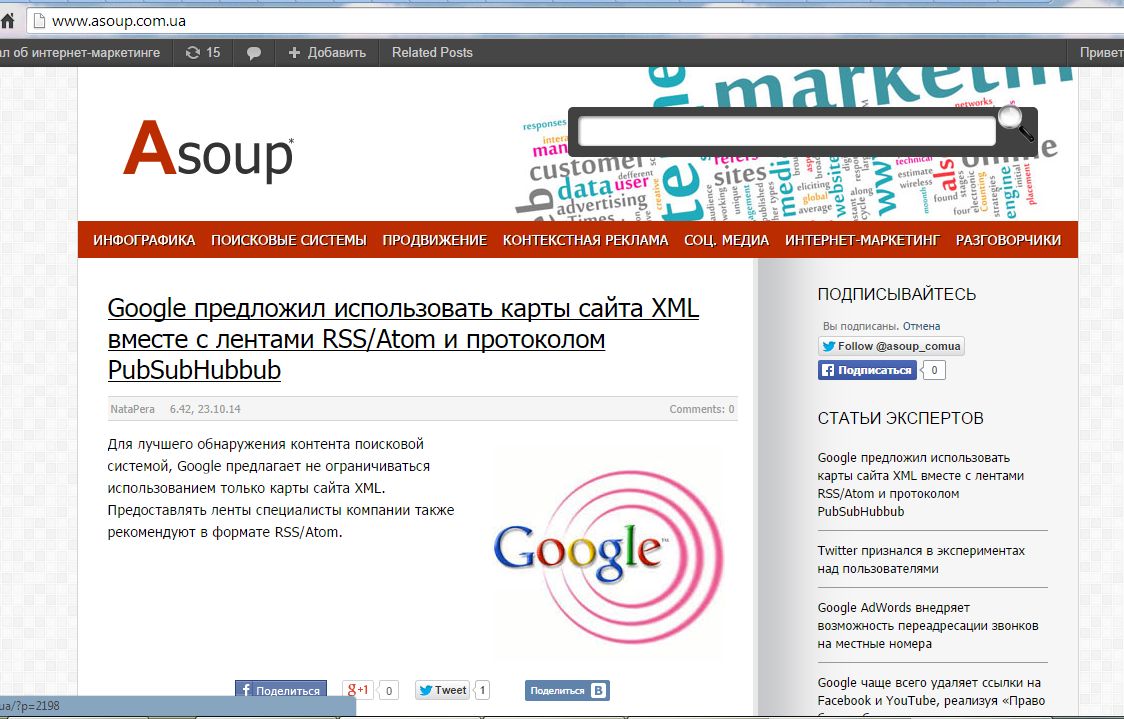This screenshot has height=719, width=1124.
Task: Open the ПОИСКОВЫЕ СИСТЕМЫ menu item
Action: tap(289, 240)
